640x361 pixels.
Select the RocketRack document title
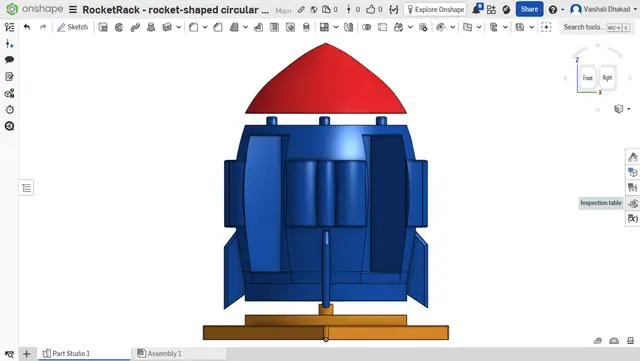[x=176, y=10]
